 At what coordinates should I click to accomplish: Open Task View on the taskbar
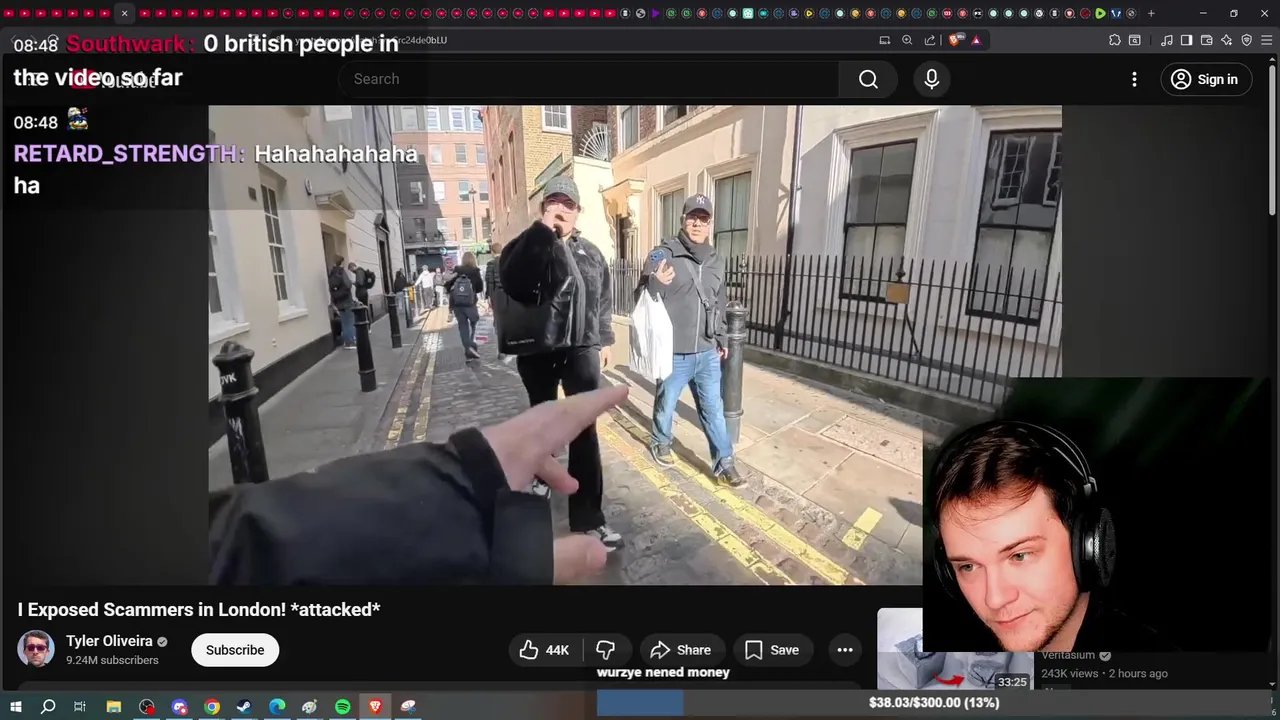[x=80, y=707]
